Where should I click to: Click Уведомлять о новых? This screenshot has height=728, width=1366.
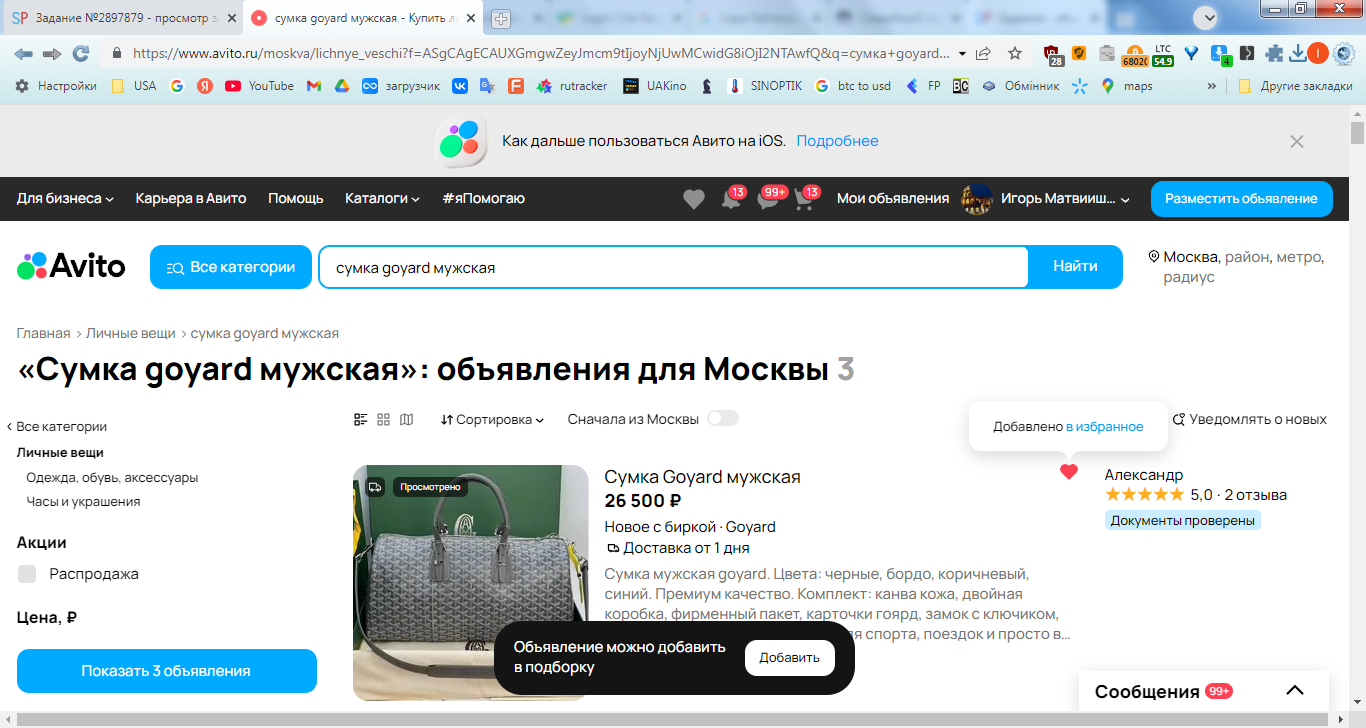pos(1250,420)
